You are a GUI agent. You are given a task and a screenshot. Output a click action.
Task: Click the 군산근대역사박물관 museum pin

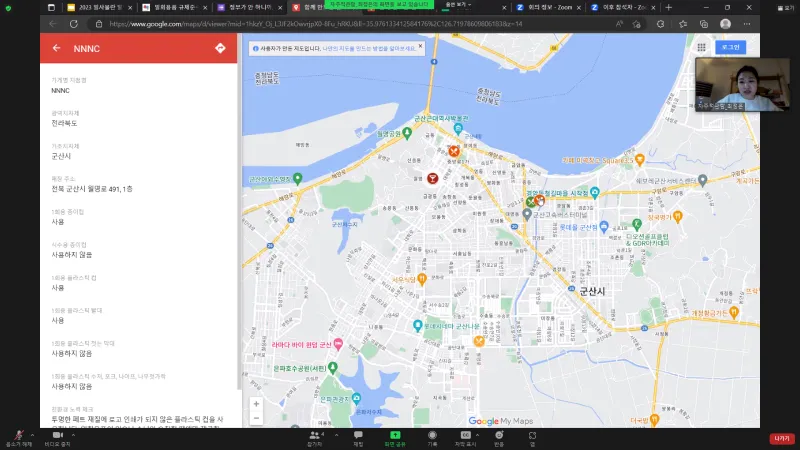tap(458, 129)
